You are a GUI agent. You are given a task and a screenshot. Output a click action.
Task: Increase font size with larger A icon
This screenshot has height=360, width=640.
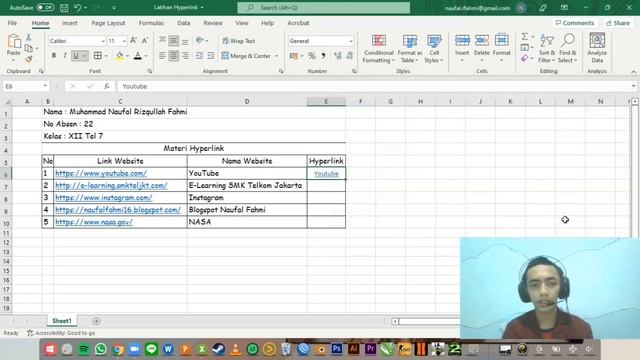click(x=133, y=40)
